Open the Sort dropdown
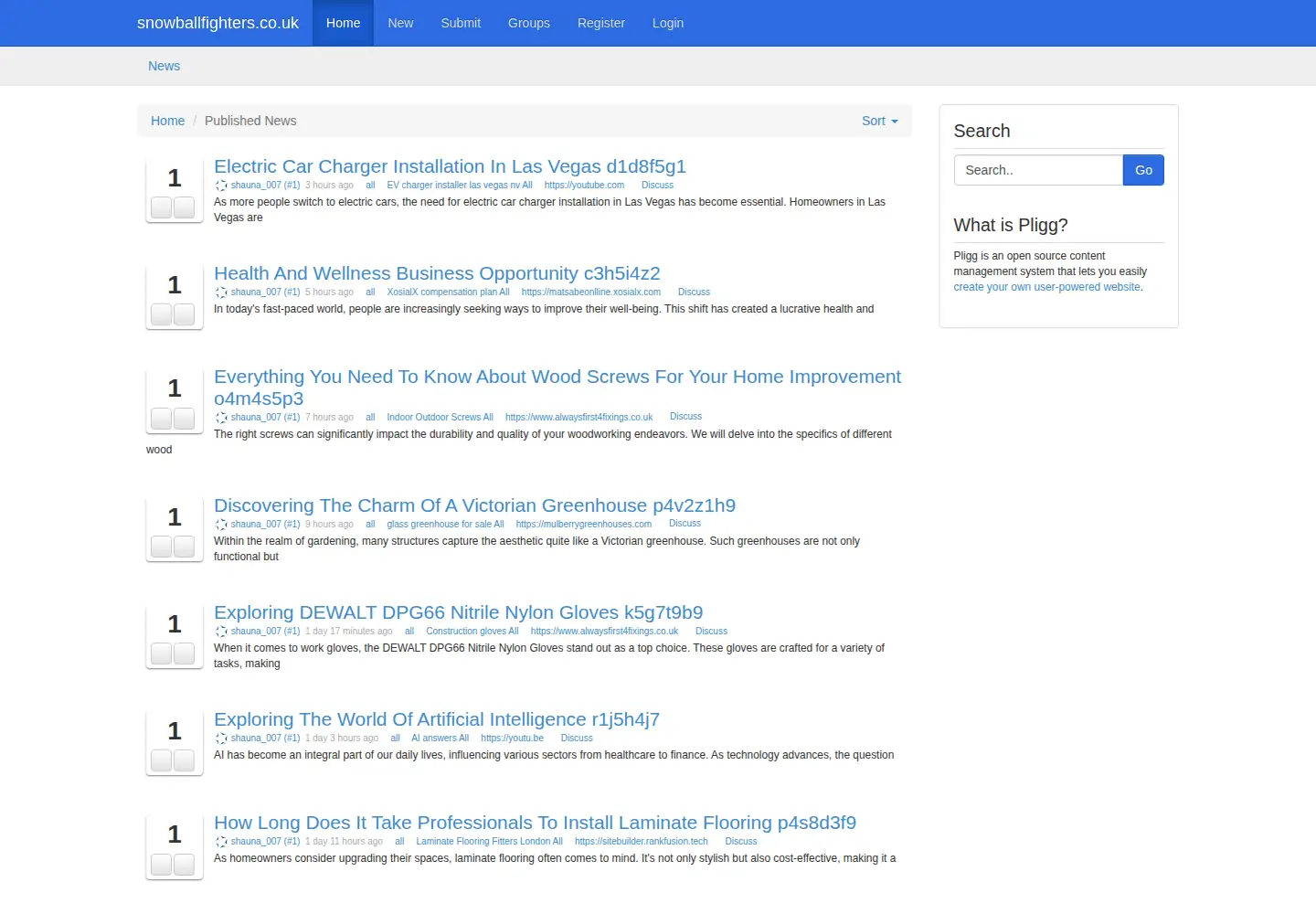 879,121
